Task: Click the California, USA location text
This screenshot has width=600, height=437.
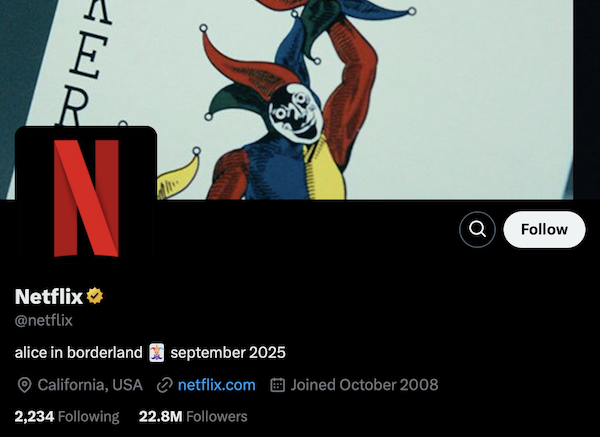Action: coord(90,385)
